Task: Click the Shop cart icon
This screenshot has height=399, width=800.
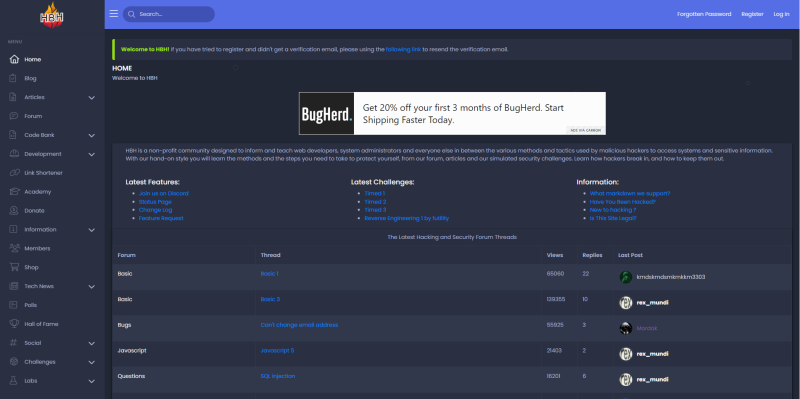Action: (14, 267)
